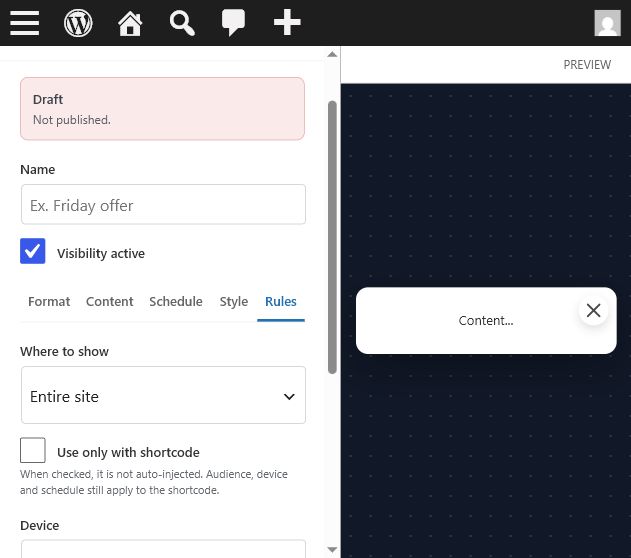Click the PREVIEW label
The height and width of the screenshot is (558, 631).
pos(587,64)
